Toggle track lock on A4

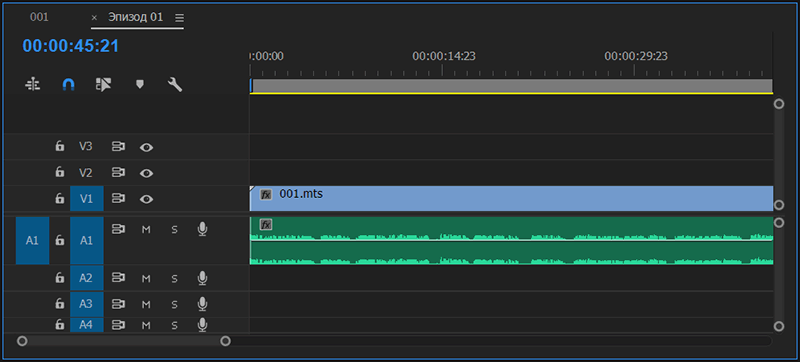tap(60, 324)
